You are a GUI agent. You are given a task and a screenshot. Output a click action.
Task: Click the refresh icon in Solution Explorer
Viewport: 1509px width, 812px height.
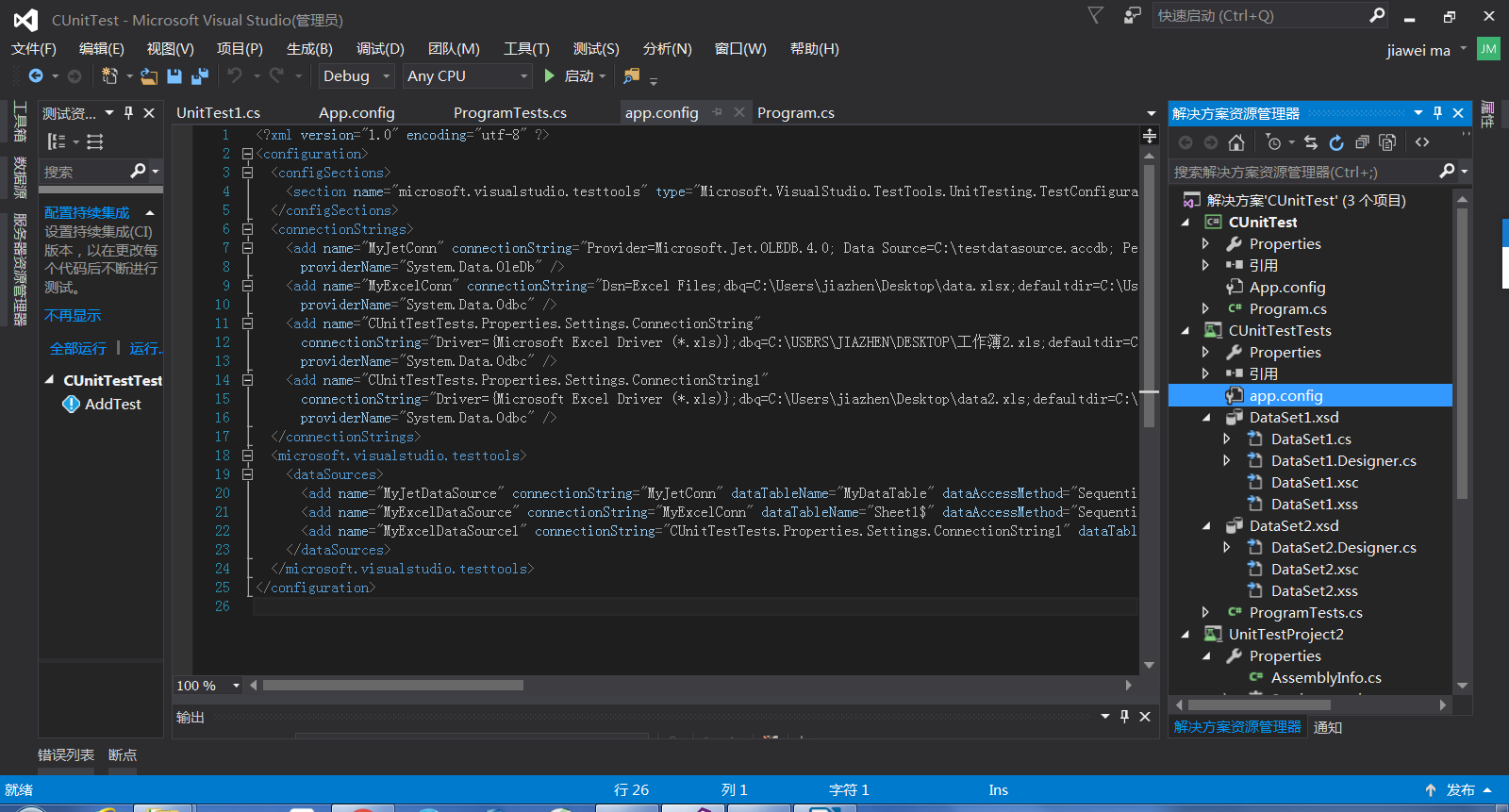tap(1336, 142)
